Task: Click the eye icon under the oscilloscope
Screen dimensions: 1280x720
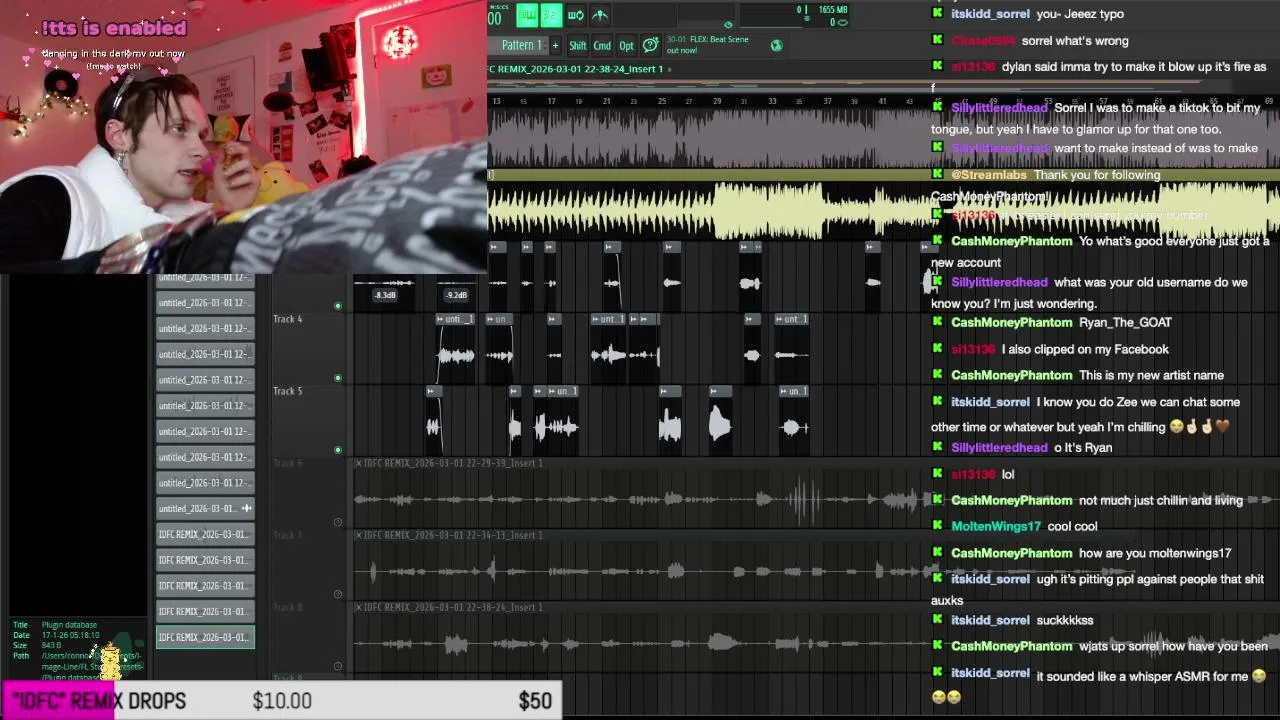Action: 728,24
